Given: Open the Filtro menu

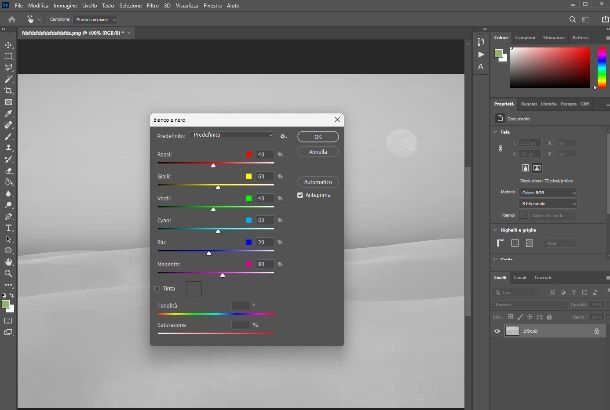Looking at the screenshot, I should click(152, 5).
